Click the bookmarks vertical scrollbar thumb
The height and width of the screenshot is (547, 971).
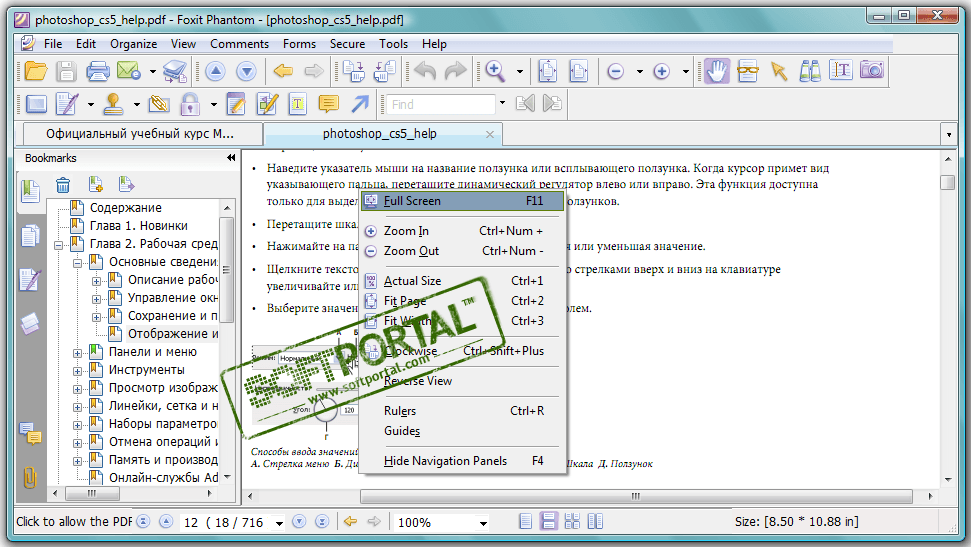pos(227,269)
